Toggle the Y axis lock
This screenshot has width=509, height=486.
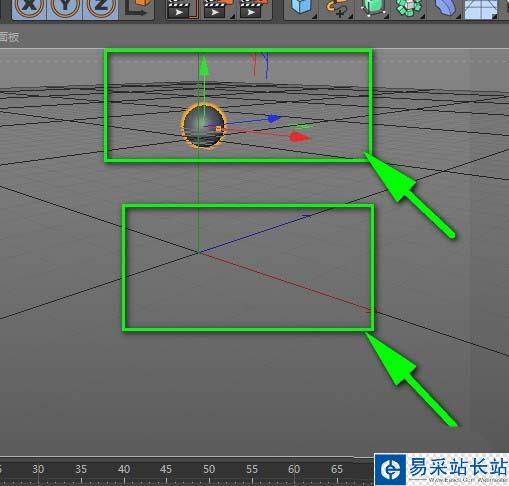[x=65, y=8]
